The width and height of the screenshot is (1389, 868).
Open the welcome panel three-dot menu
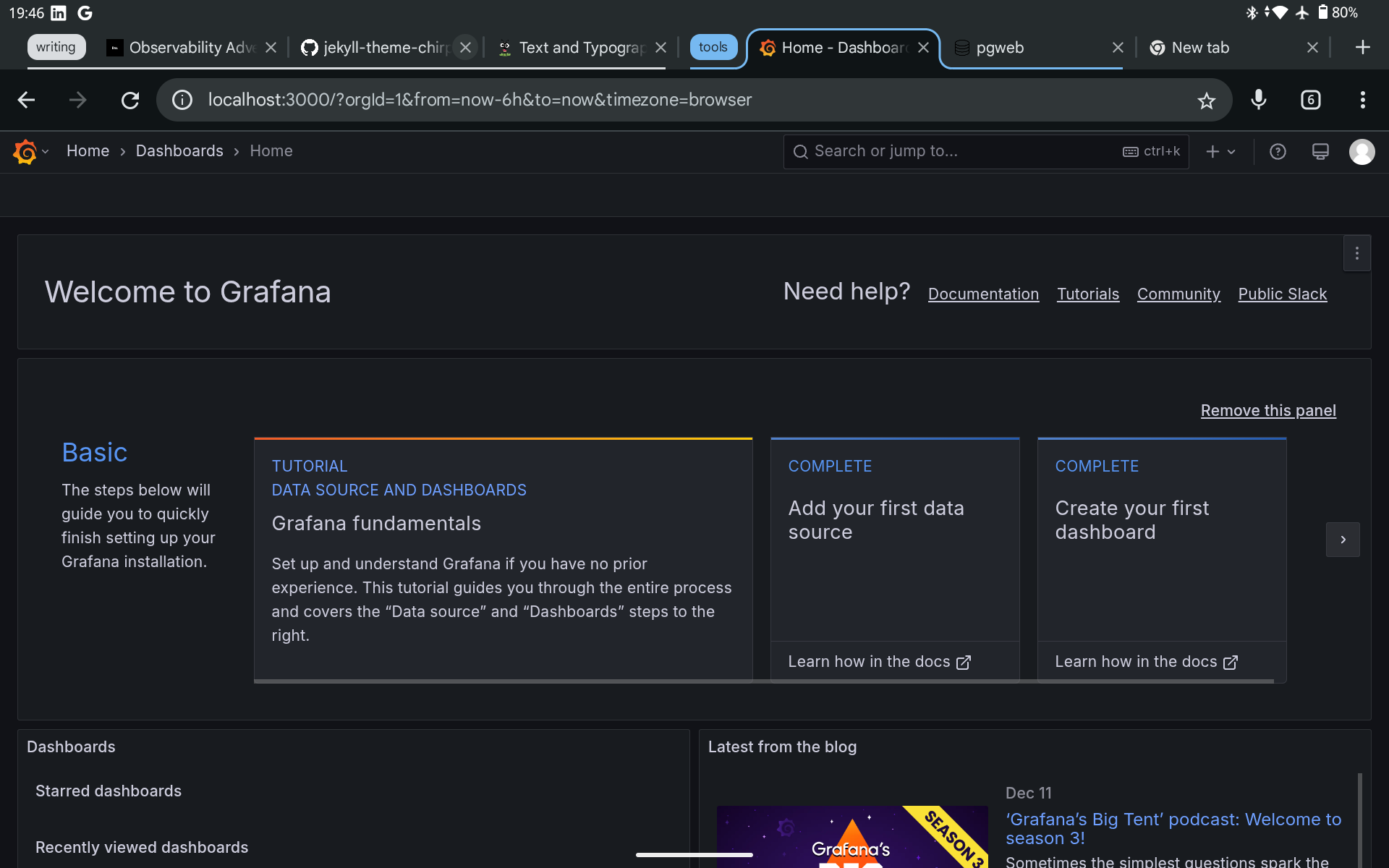pos(1356,253)
